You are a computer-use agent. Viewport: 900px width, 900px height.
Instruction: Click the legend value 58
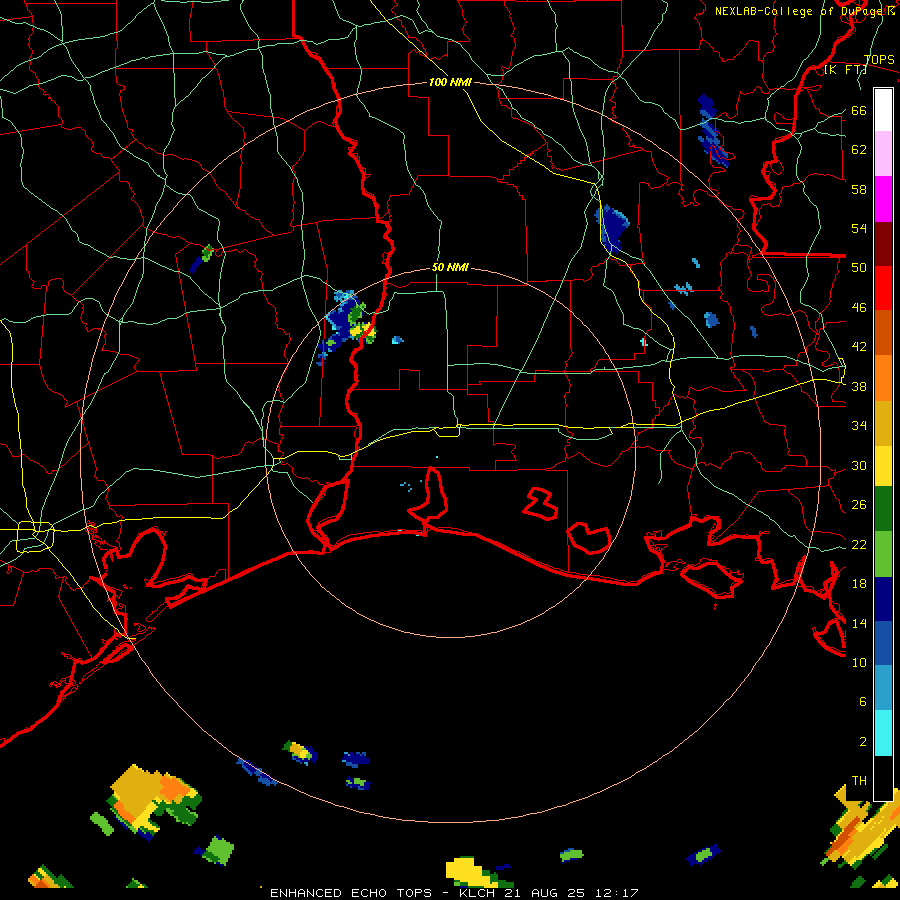pyautogui.click(x=859, y=189)
